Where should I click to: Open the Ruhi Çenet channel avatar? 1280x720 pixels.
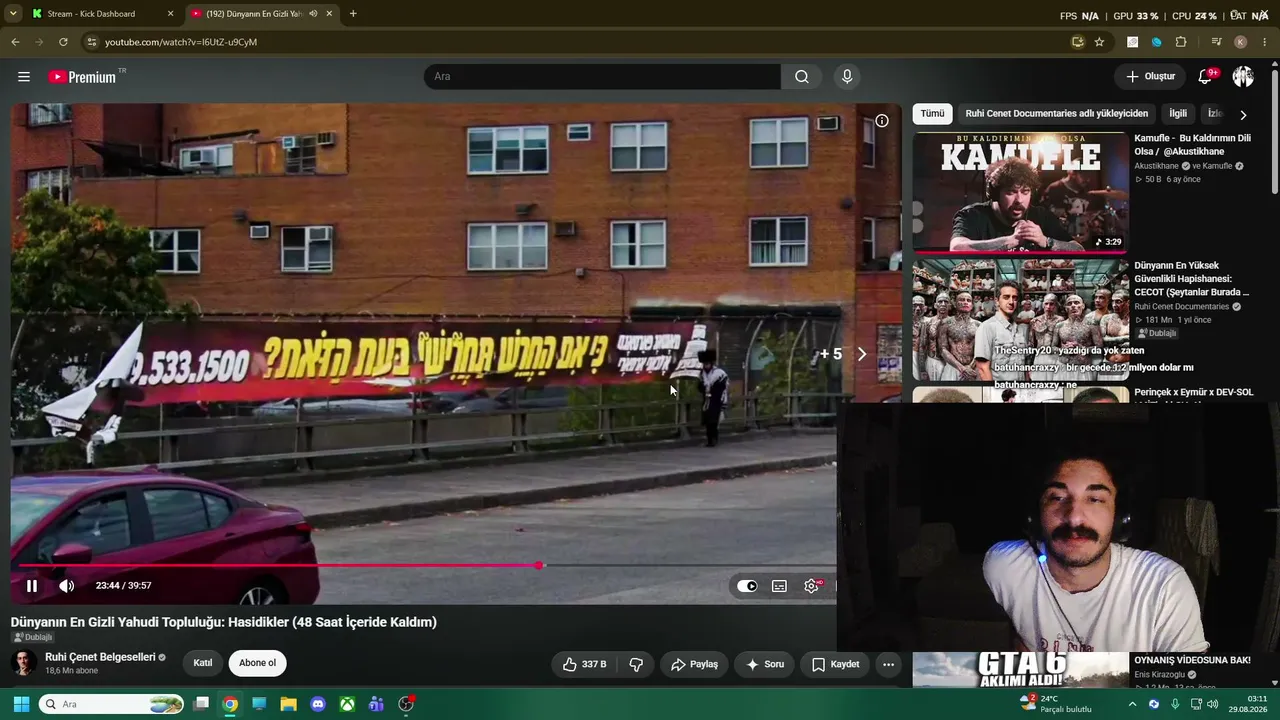pos(24,663)
